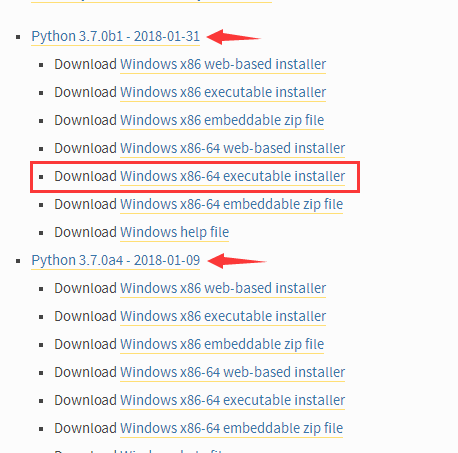
Task: Download x86 executable installer under Python 3.7.0a4
Action: coord(223,316)
